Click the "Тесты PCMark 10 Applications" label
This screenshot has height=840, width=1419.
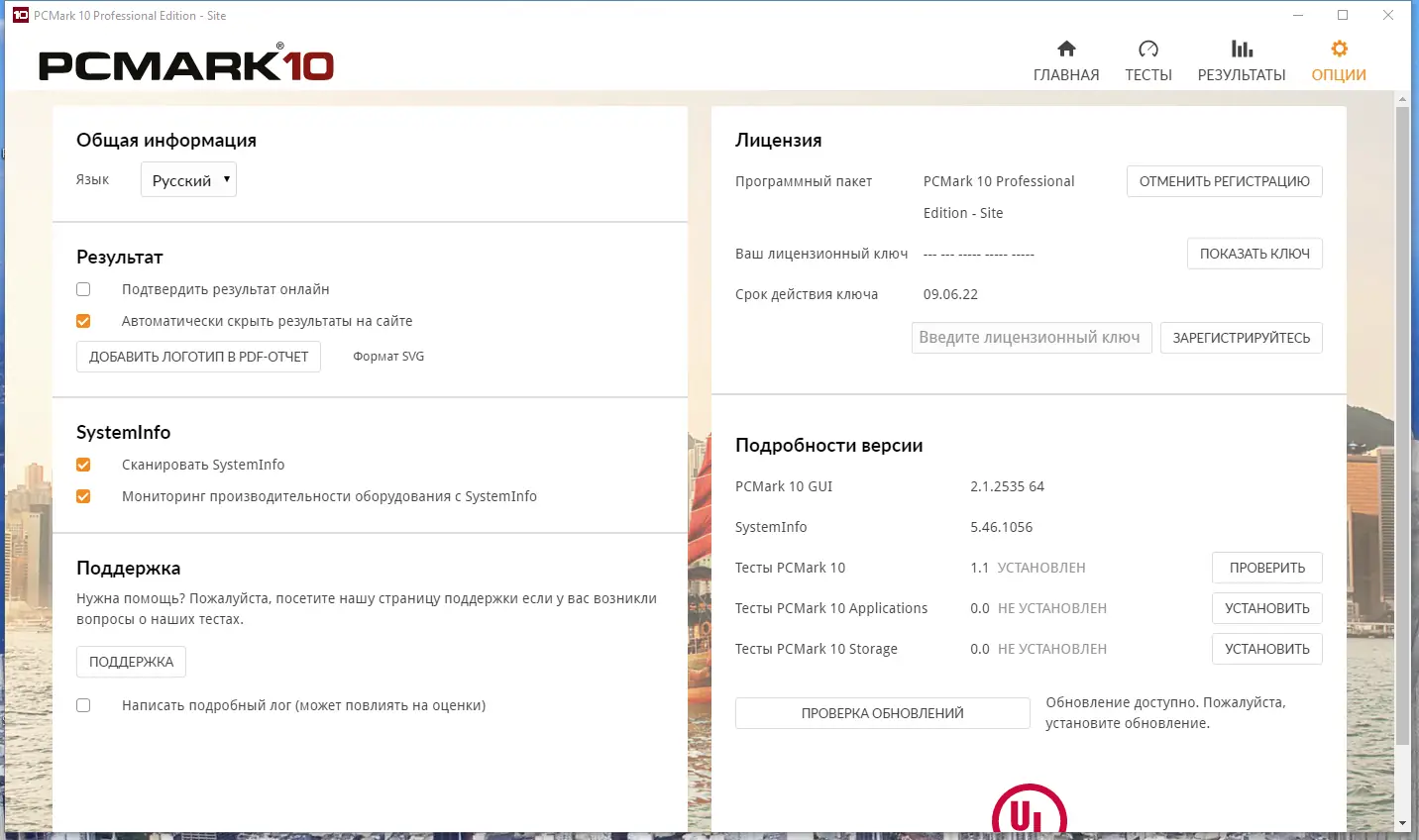pos(831,608)
